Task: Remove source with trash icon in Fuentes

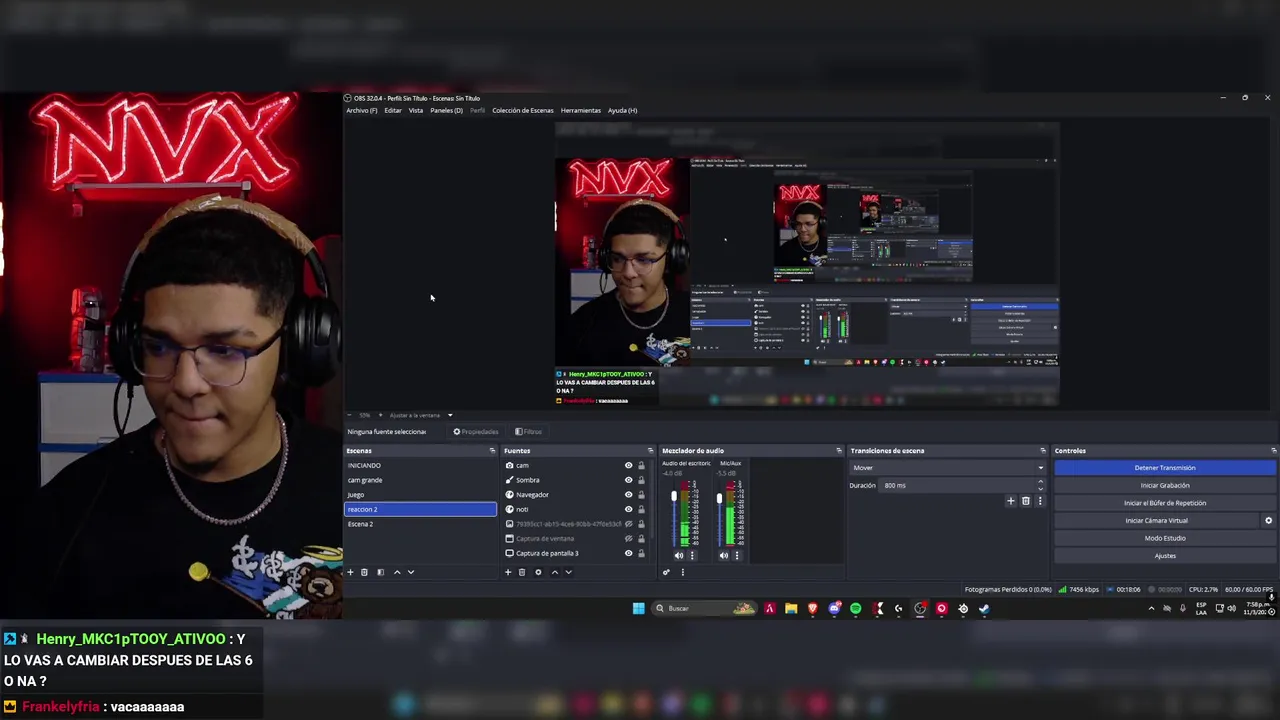Action: click(521, 572)
